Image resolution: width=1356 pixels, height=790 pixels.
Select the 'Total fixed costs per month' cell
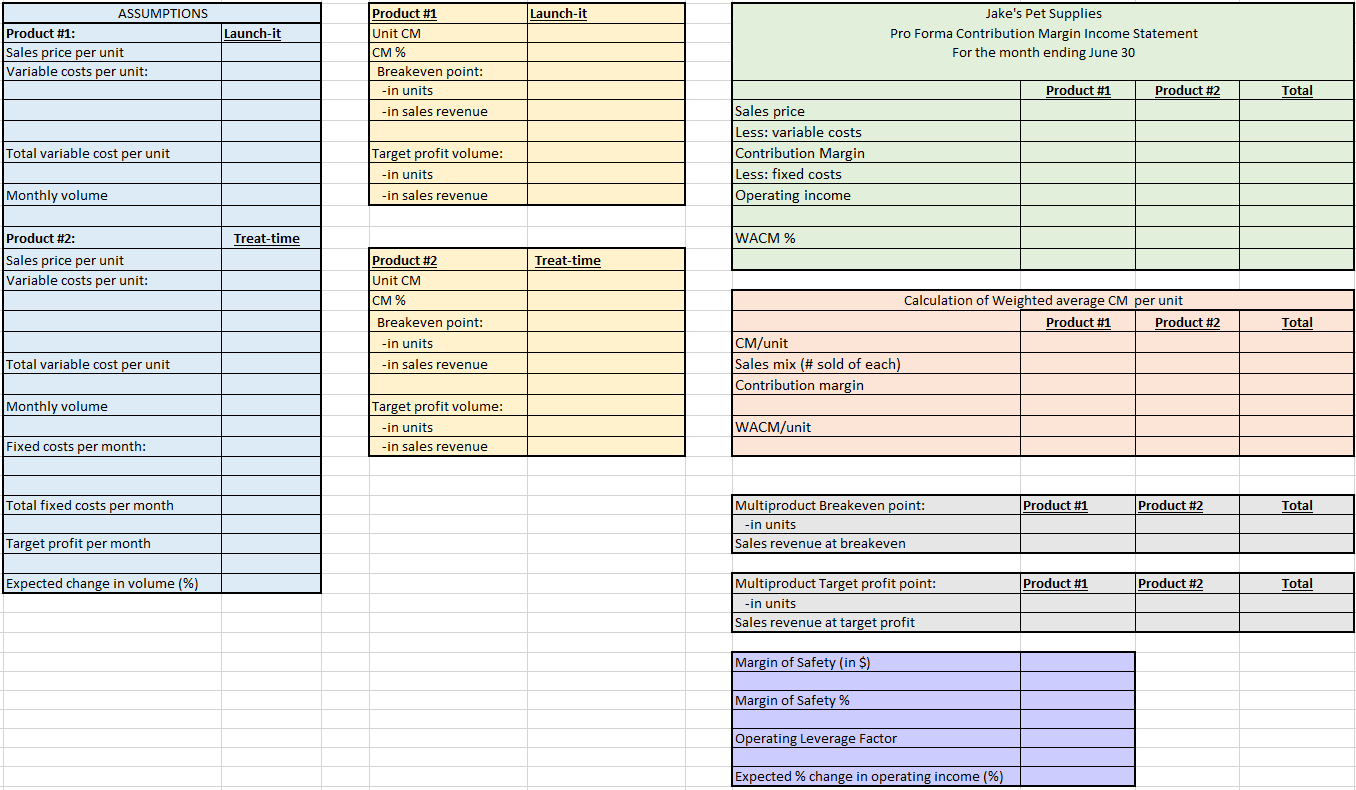(112, 505)
